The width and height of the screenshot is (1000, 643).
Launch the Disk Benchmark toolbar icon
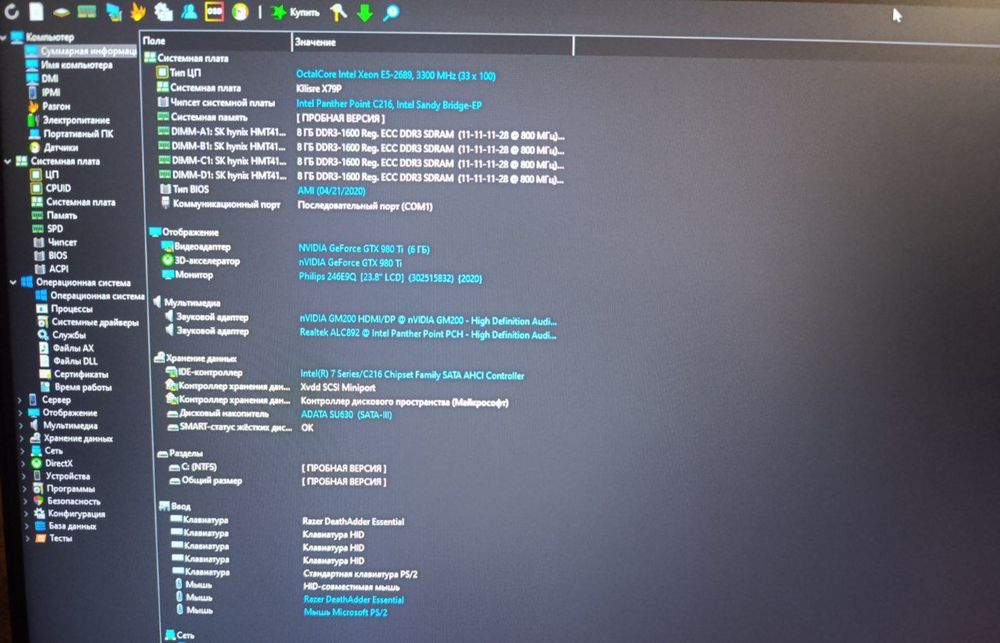pyautogui.click(x=61, y=12)
